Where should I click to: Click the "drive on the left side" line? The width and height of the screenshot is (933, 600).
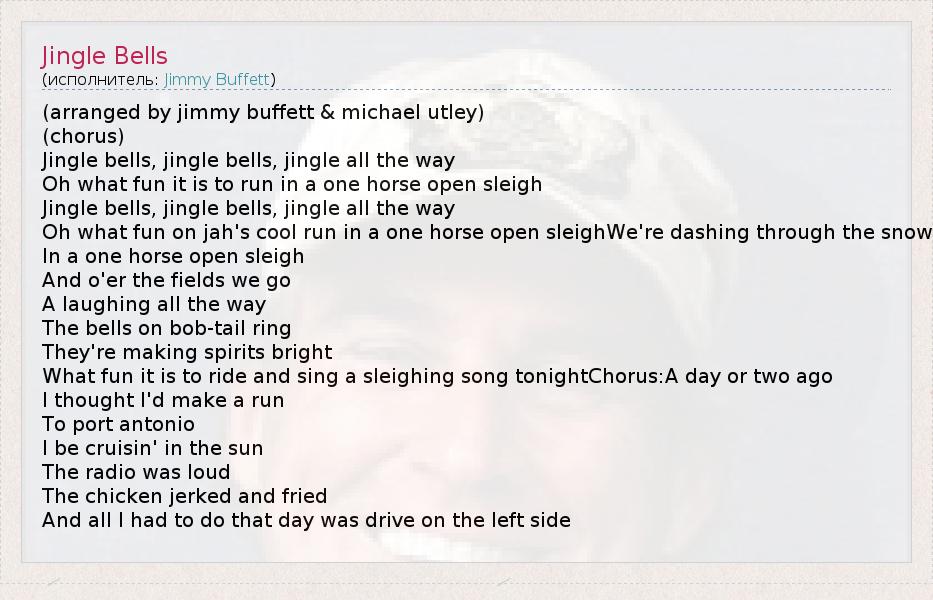pos(306,520)
